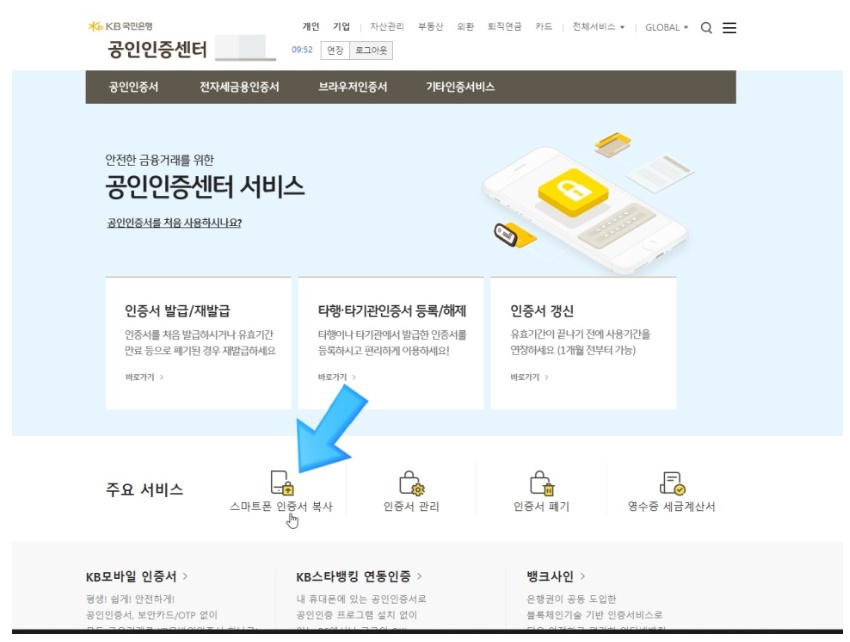Screen dimensions: 850x642
Task: Click the 인증서 폐기 lock-trash icon
Action: click(542, 483)
